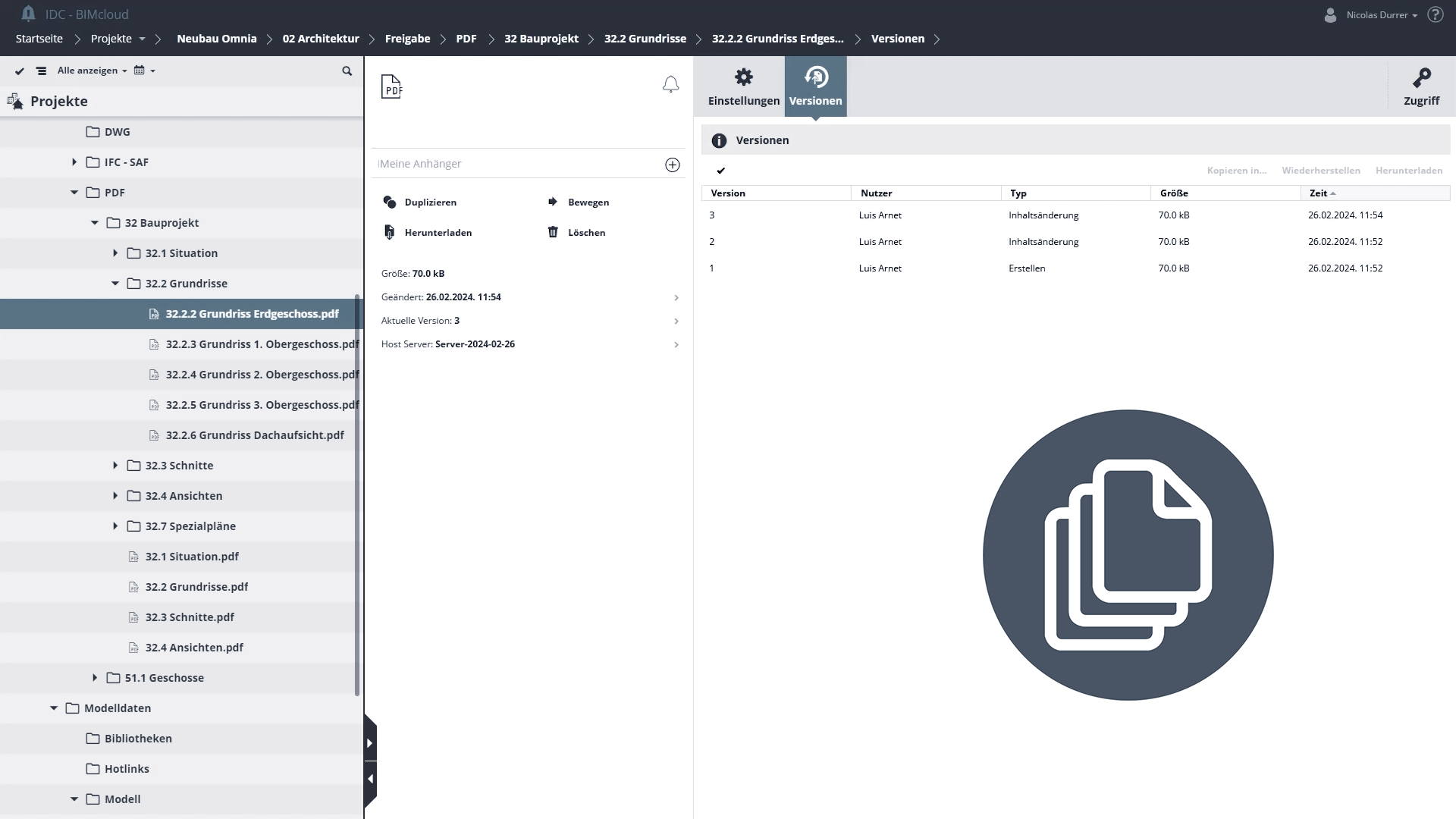Toggle the checkmark in sidebar toolbar
The image size is (1456, 819).
(x=20, y=71)
